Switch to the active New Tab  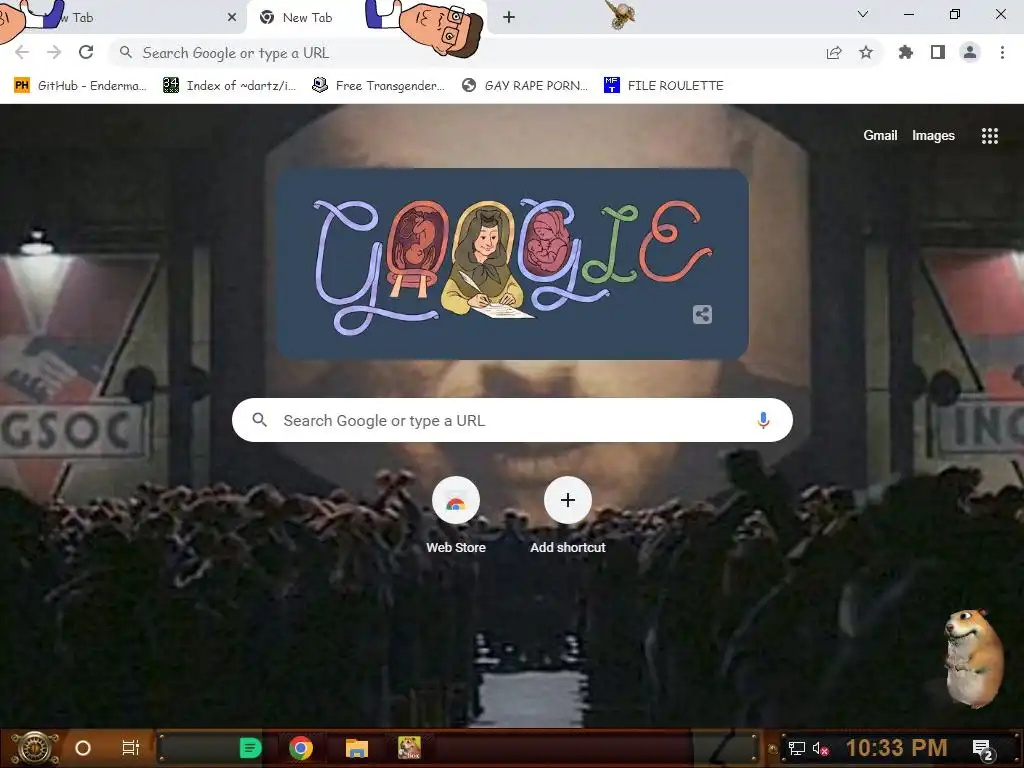pyautogui.click(x=307, y=18)
